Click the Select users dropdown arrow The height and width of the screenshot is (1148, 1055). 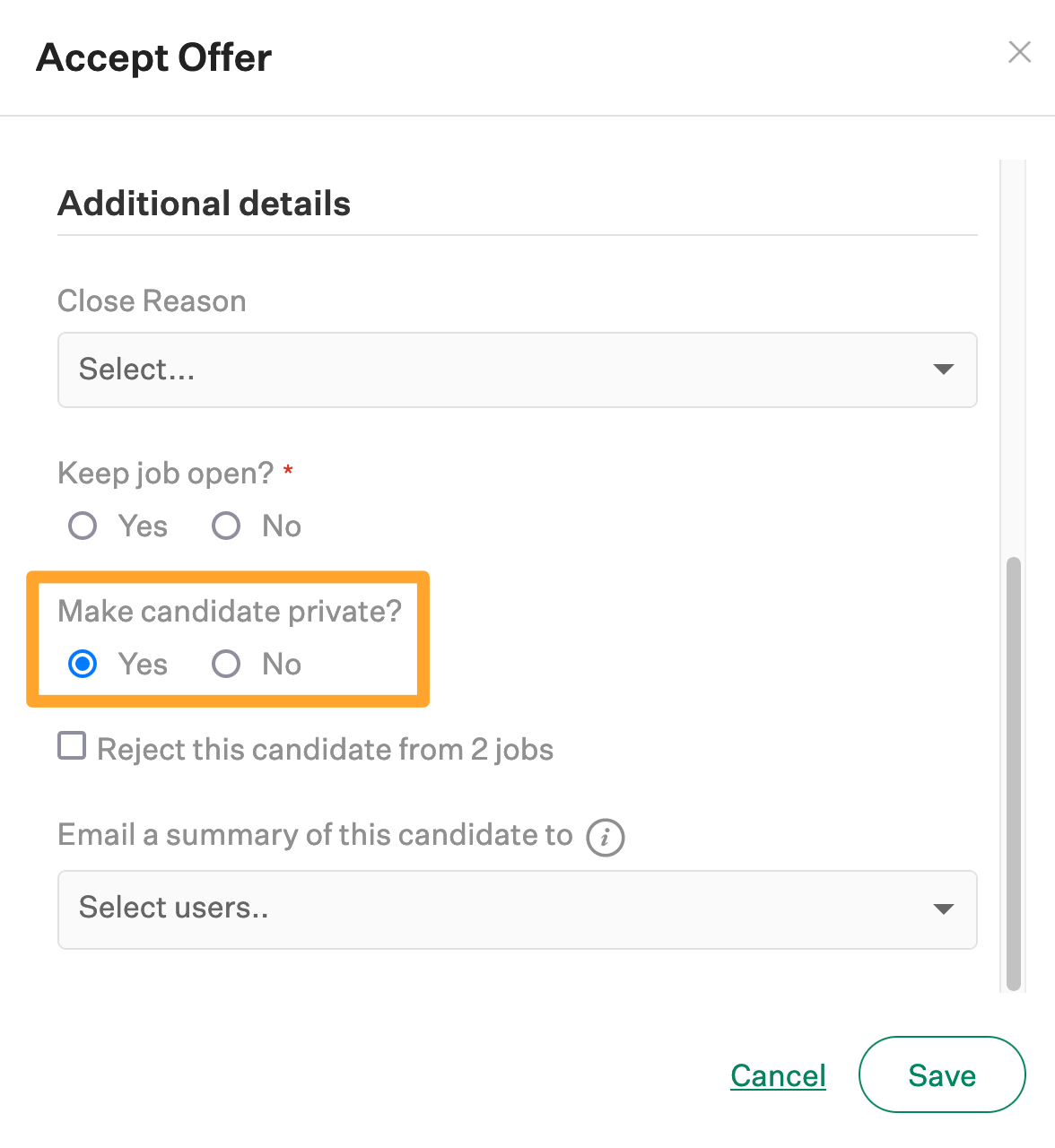click(943, 909)
